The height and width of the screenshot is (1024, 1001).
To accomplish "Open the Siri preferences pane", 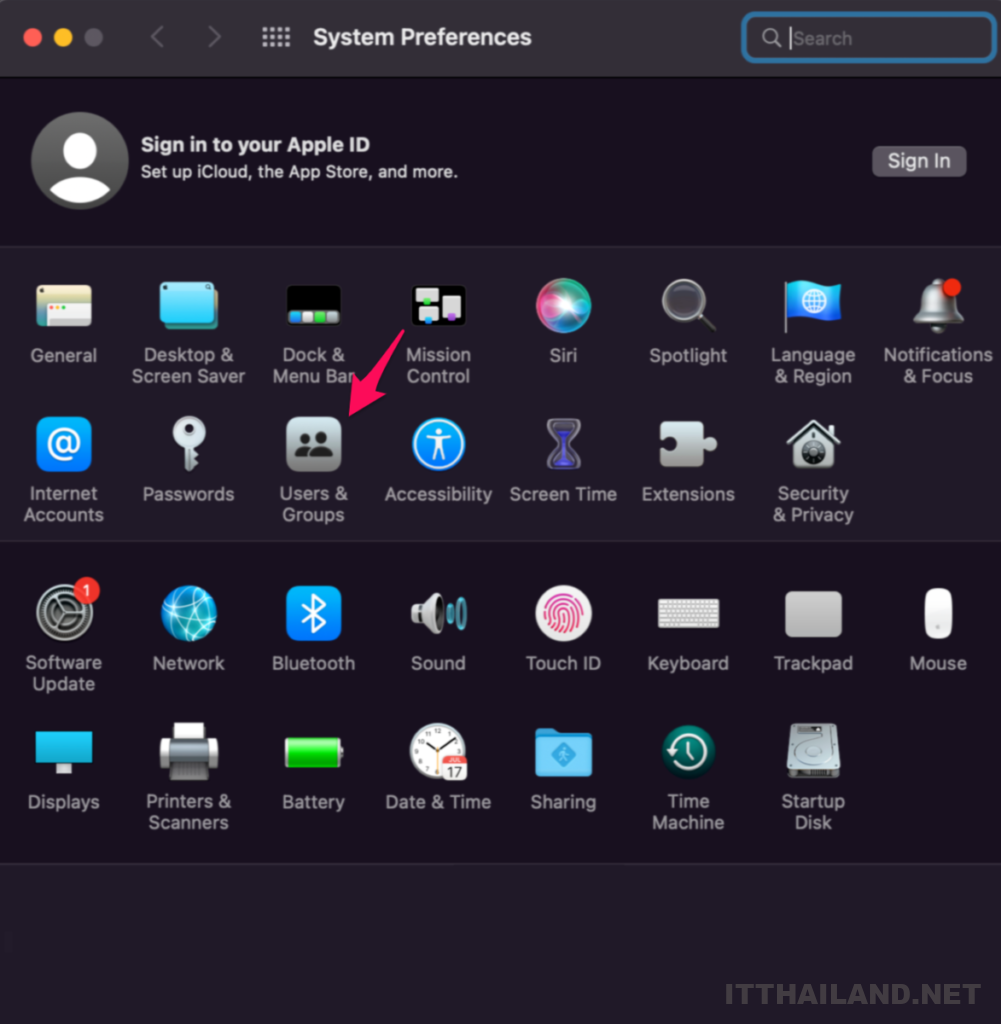I will click(563, 306).
